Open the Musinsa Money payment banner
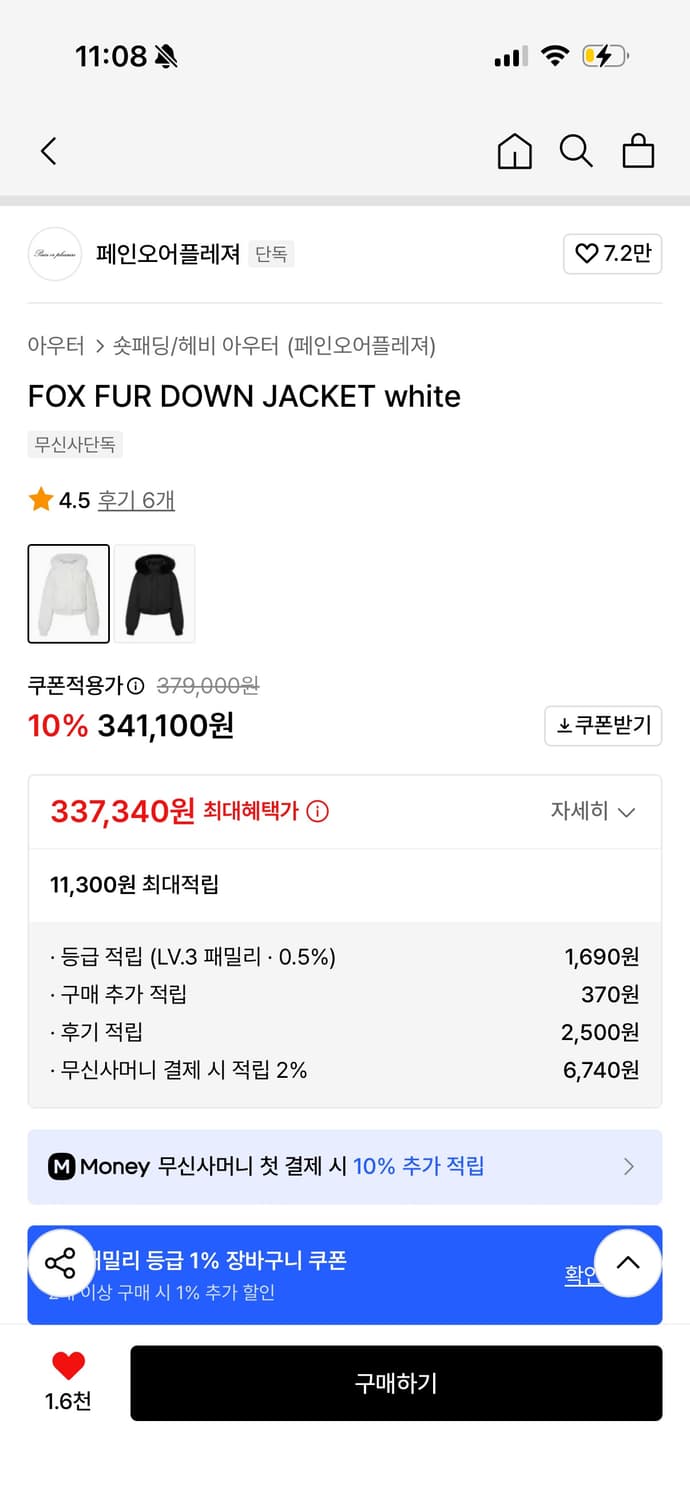This screenshot has width=690, height=1500. 345,1167
